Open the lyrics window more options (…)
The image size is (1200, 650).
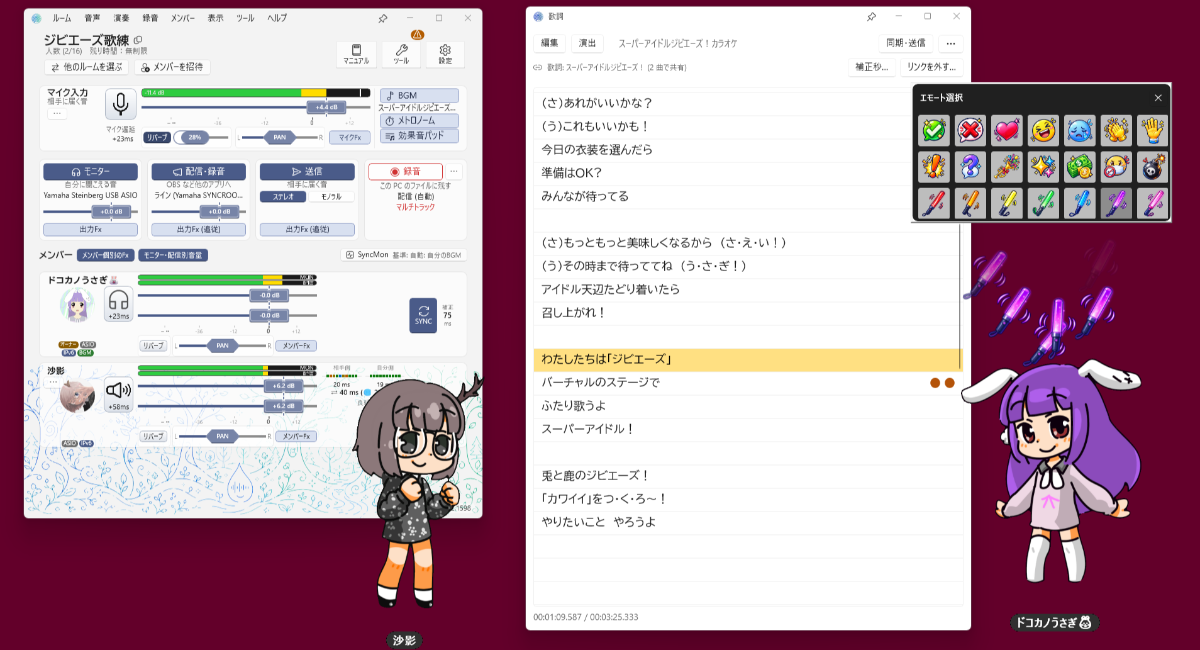tap(950, 43)
